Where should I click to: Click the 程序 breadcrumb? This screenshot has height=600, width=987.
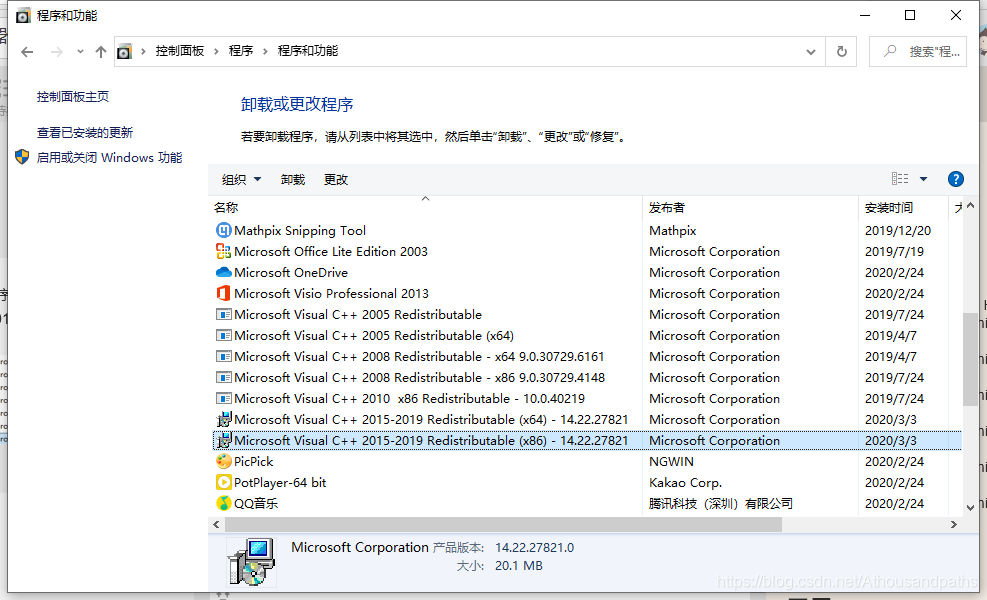(240, 51)
